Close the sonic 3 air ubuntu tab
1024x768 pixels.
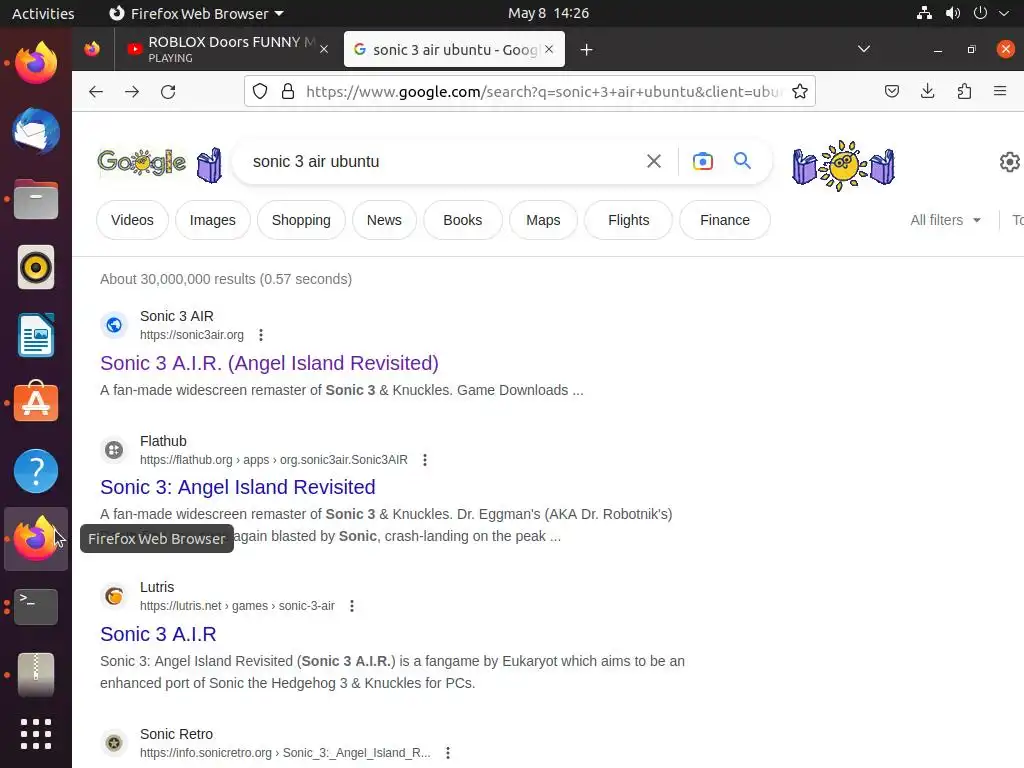[549, 49]
